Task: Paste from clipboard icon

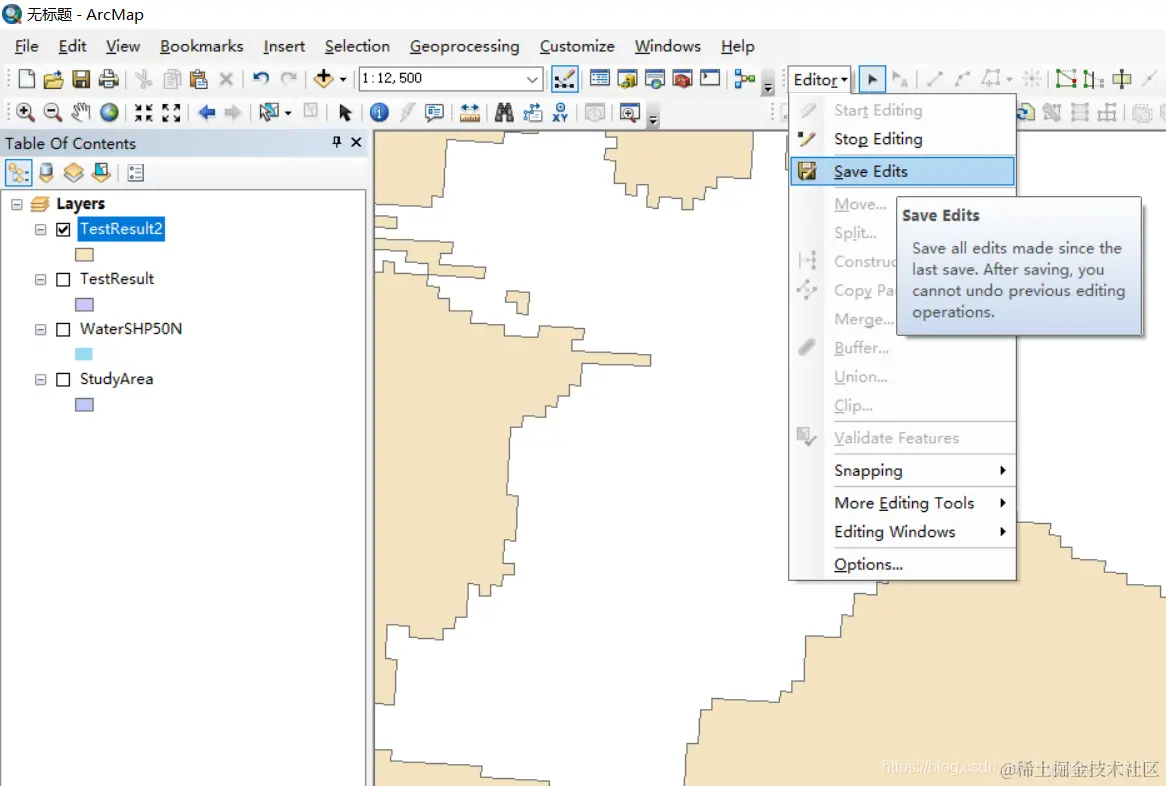Action: 199,79
